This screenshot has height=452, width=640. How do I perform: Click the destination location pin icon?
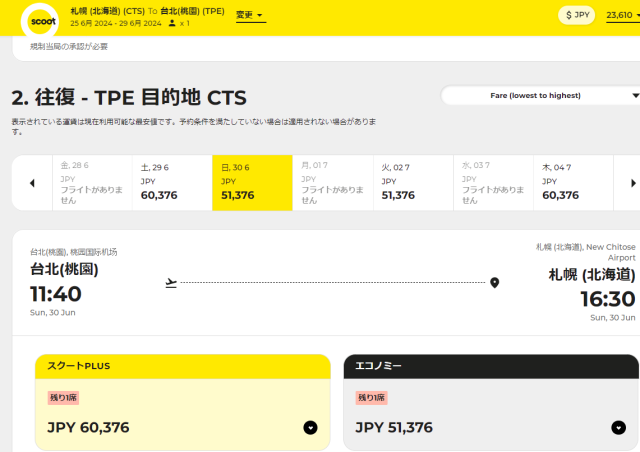click(494, 283)
